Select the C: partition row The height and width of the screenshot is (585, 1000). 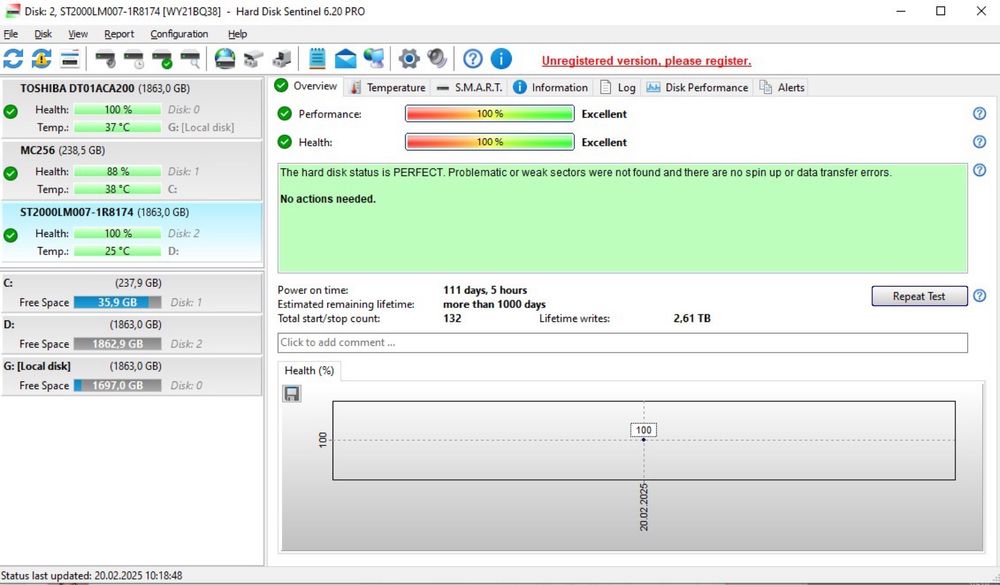pos(131,292)
